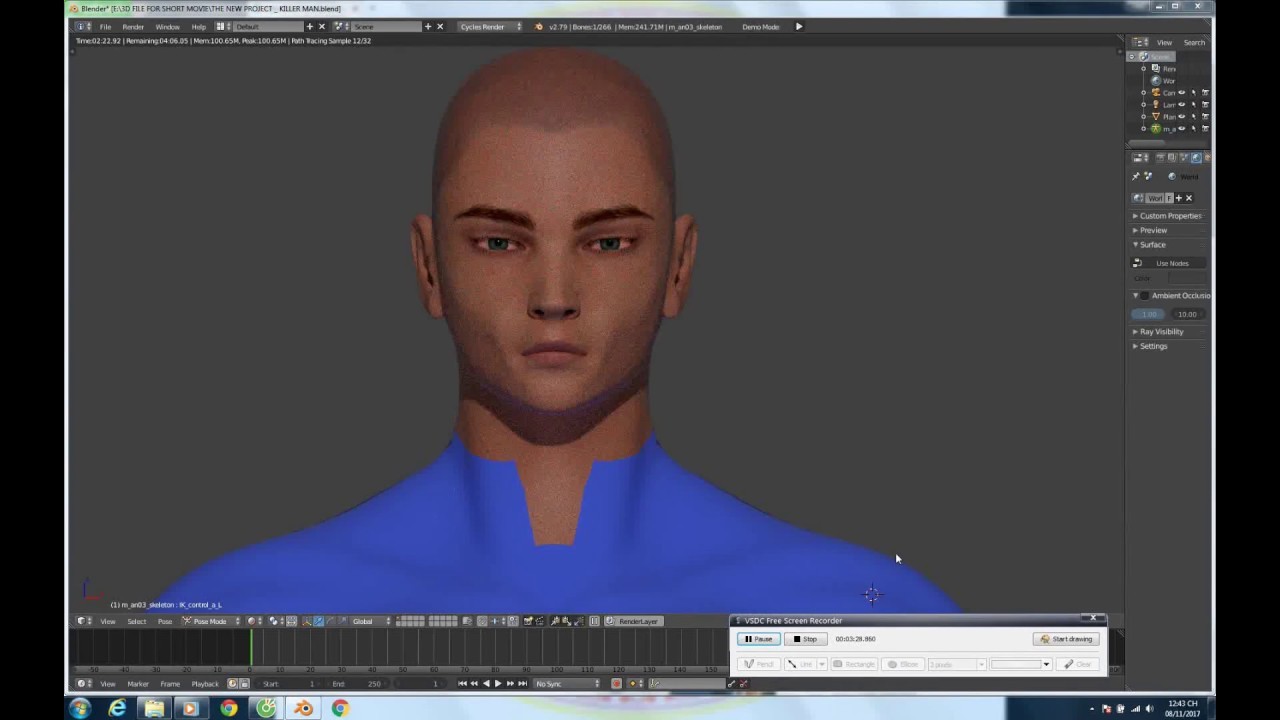This screenshot has width=1280, height=720.
Task: Open outliner View menu
Action: 1164,43
